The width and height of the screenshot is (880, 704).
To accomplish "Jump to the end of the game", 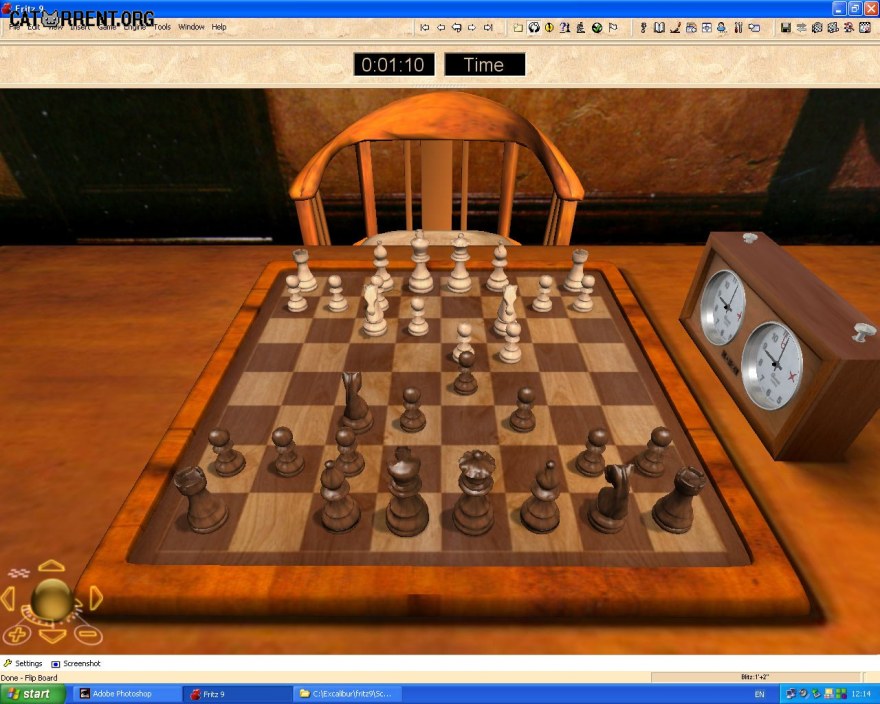I will (488, 27).
